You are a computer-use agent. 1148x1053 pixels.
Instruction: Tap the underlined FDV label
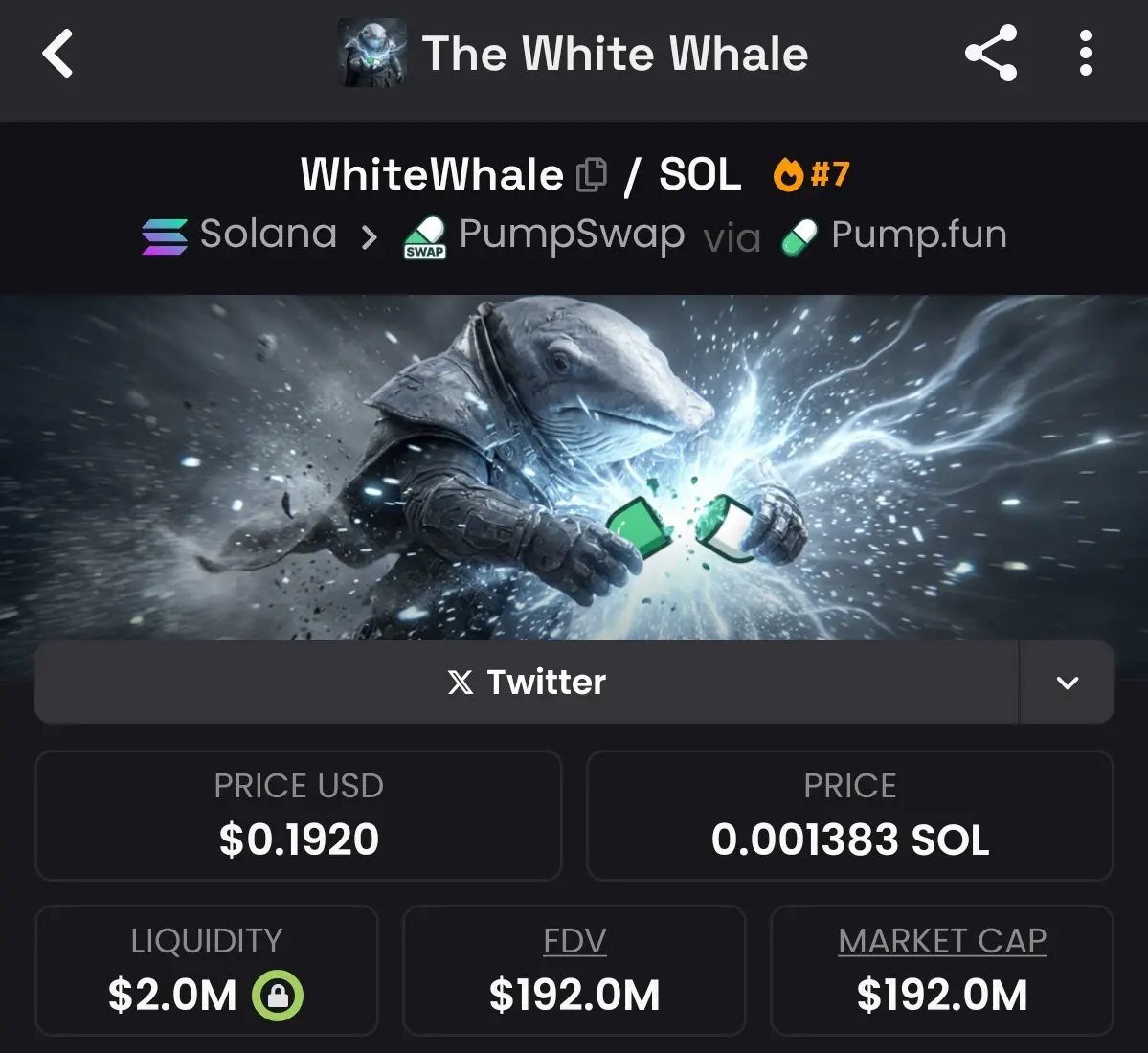click(x=574, y=941)
